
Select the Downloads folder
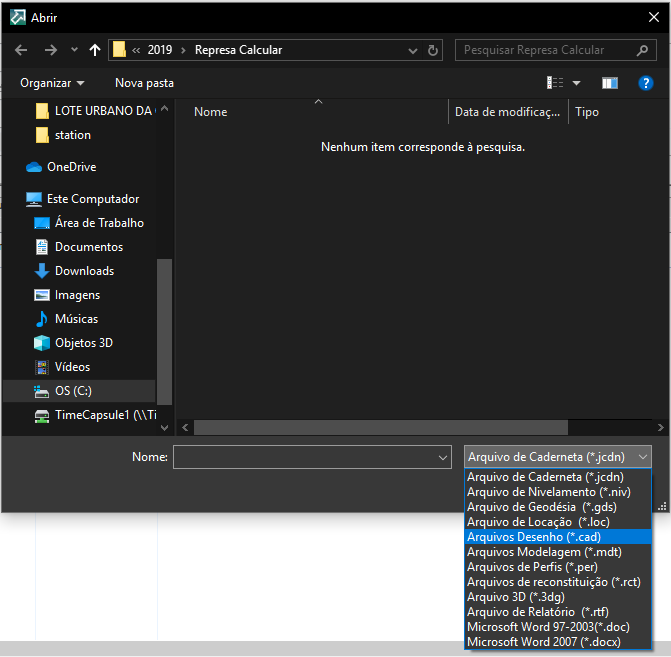(x=84, y=271)
